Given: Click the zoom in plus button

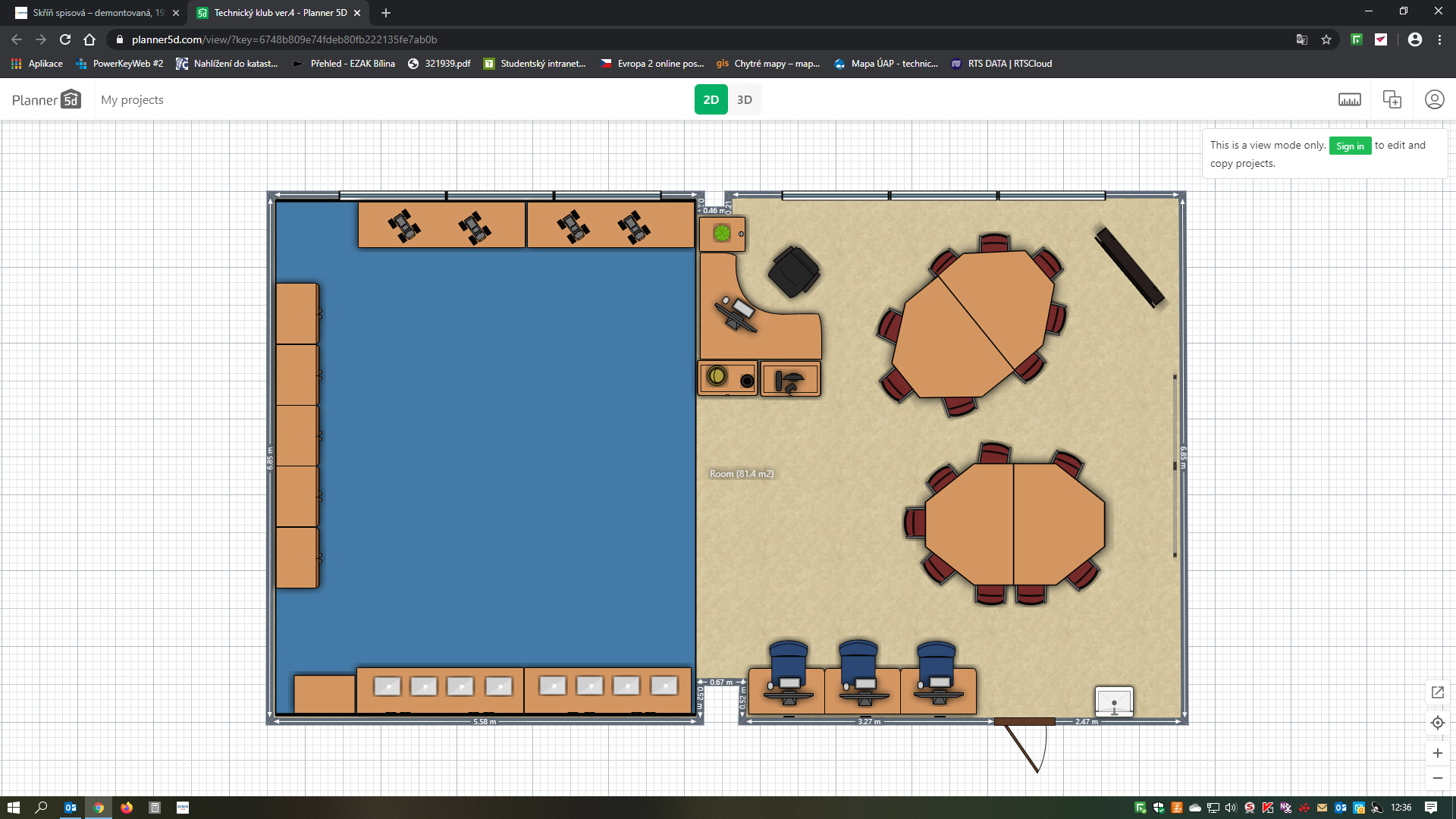Looking at the screenshot, I should (1437, 753).
